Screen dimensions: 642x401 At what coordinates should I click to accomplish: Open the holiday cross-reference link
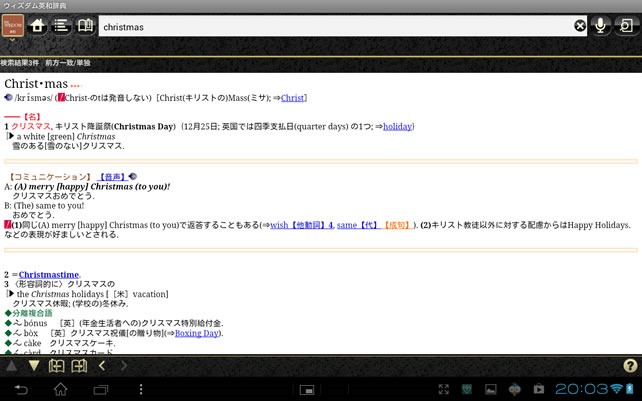pos(397,127)
